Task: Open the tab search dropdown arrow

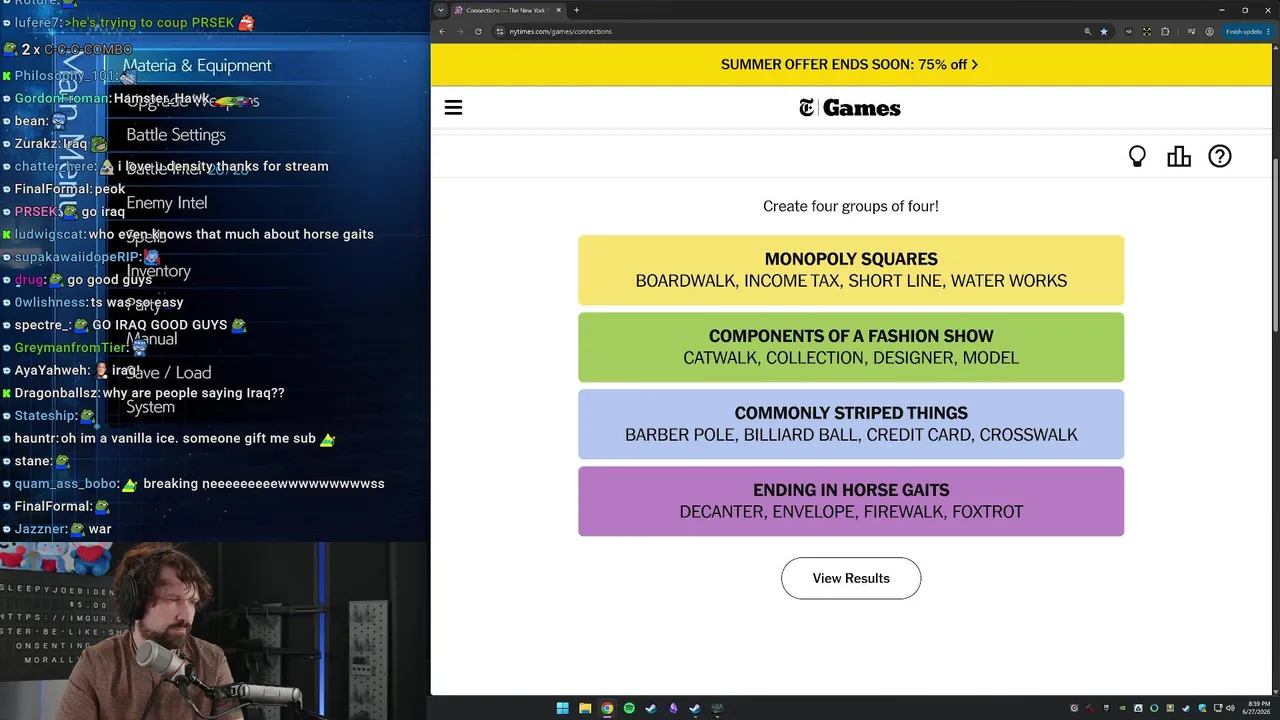Action: click(441, 10)
